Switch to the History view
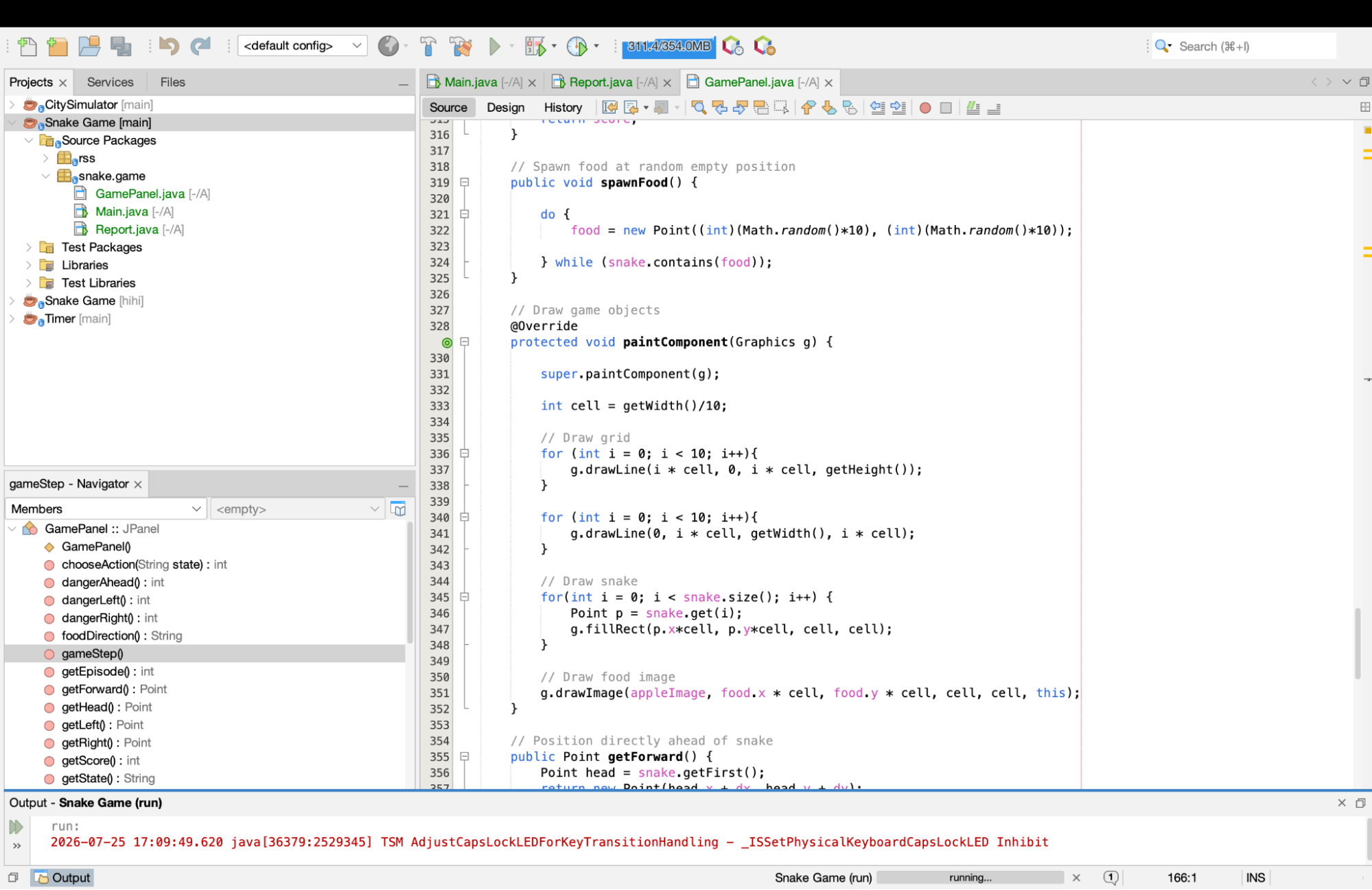The height and width of the screenshot is (890, 1372). pos(563,107)
